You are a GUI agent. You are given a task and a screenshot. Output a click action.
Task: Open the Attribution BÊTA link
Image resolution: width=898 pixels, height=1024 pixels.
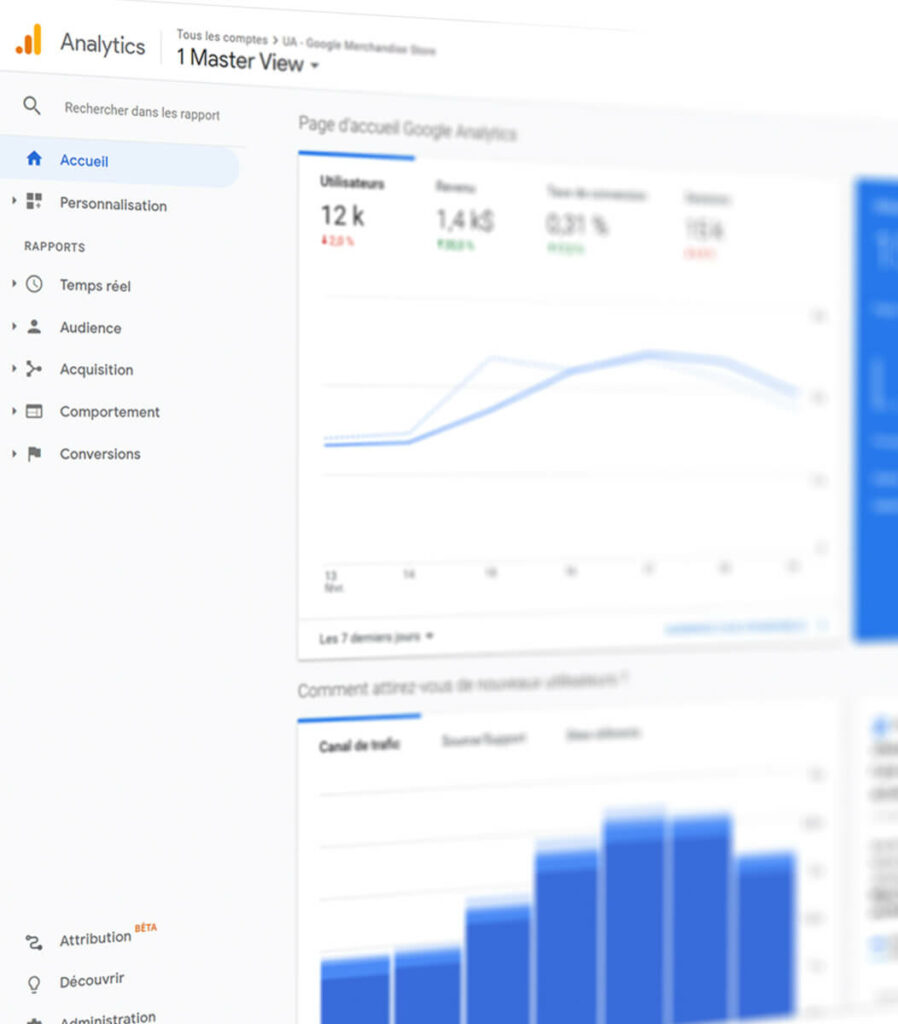click(96, 939)
